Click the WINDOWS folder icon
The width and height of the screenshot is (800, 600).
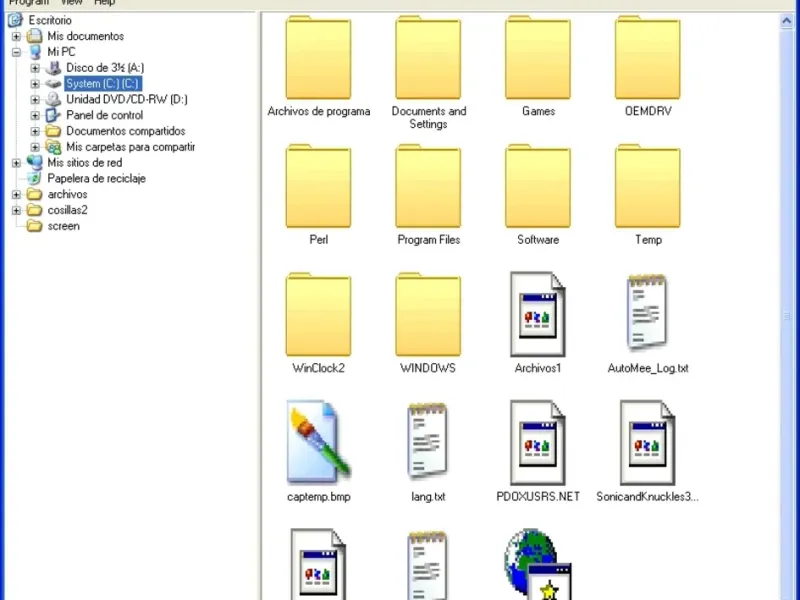(428, 315)
